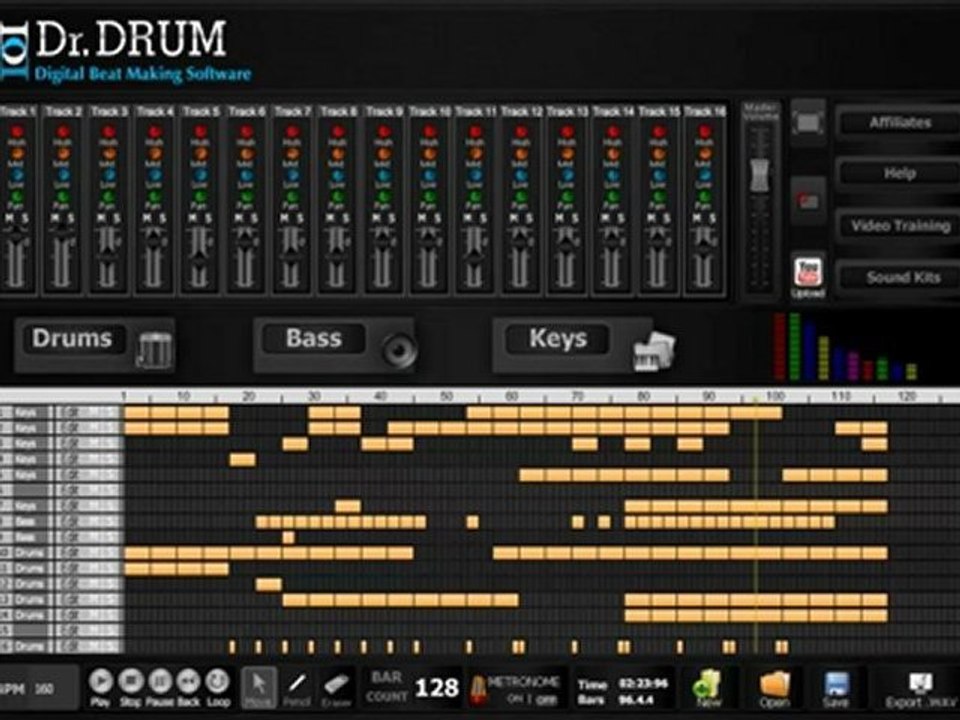This screenshot has width=960, height=720.
Task: Turn the metronome OFF
Action: tap(546, 699)
